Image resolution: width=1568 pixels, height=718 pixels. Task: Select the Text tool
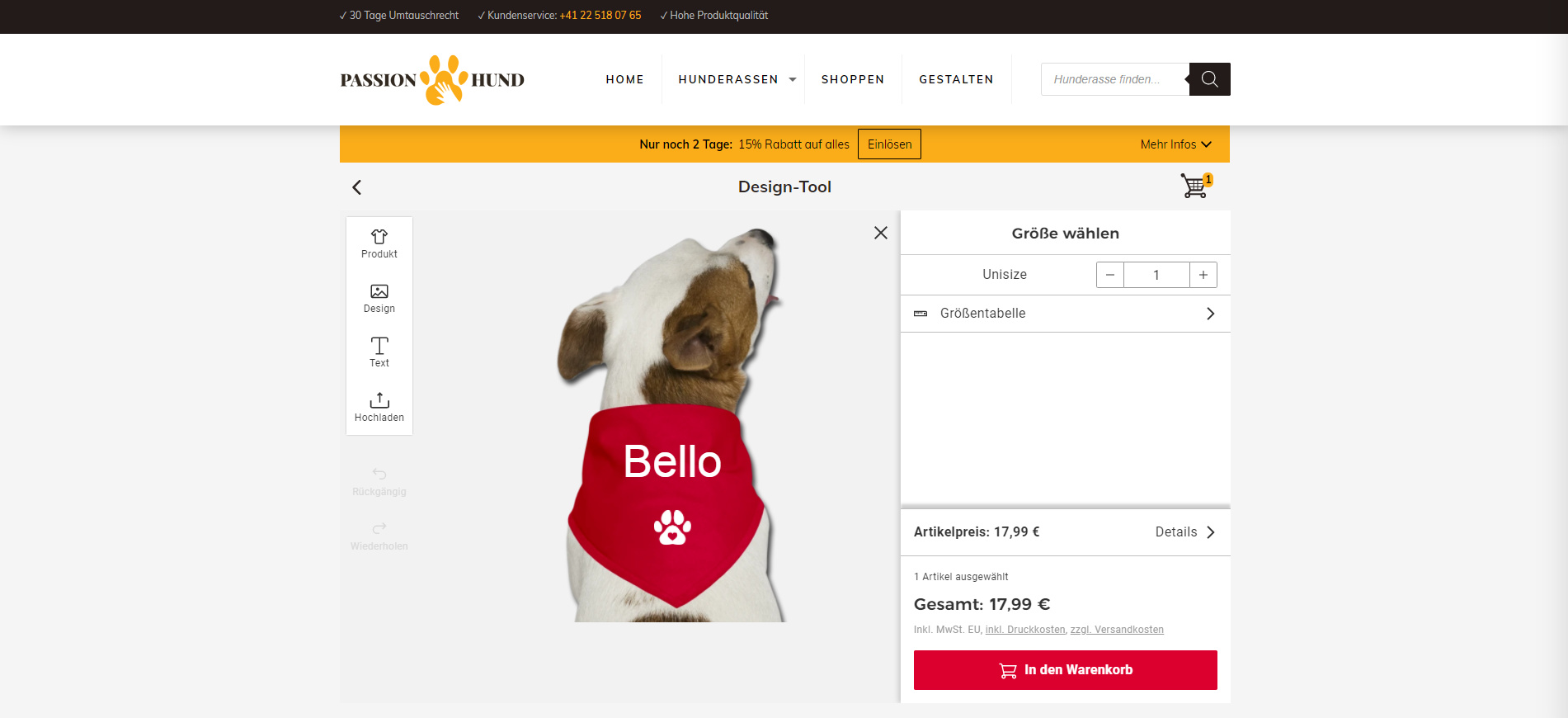[x=379, y=352]
